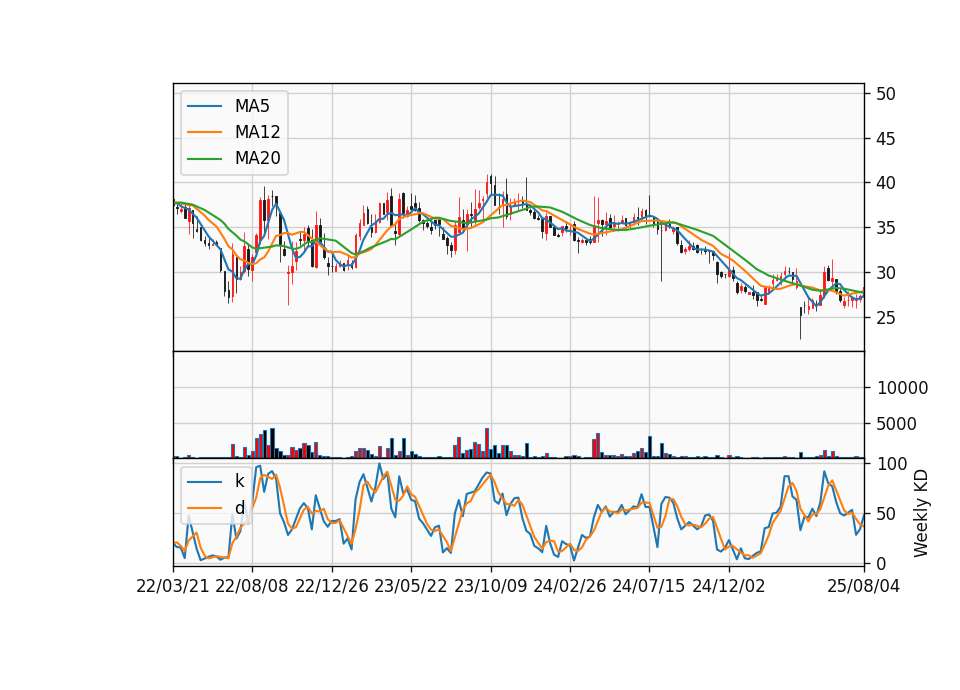Click the d legend label in KD panel
The image size is (960, 690).
coord(240,508)
